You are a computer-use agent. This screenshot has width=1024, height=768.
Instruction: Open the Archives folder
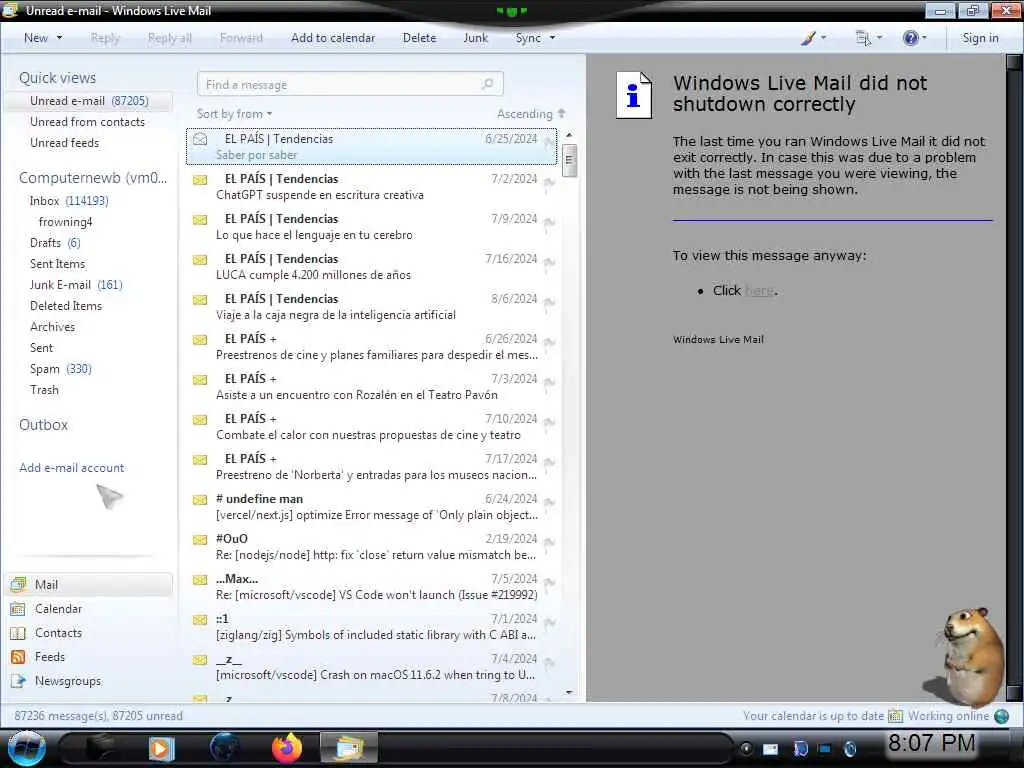[x=52, y=327]
